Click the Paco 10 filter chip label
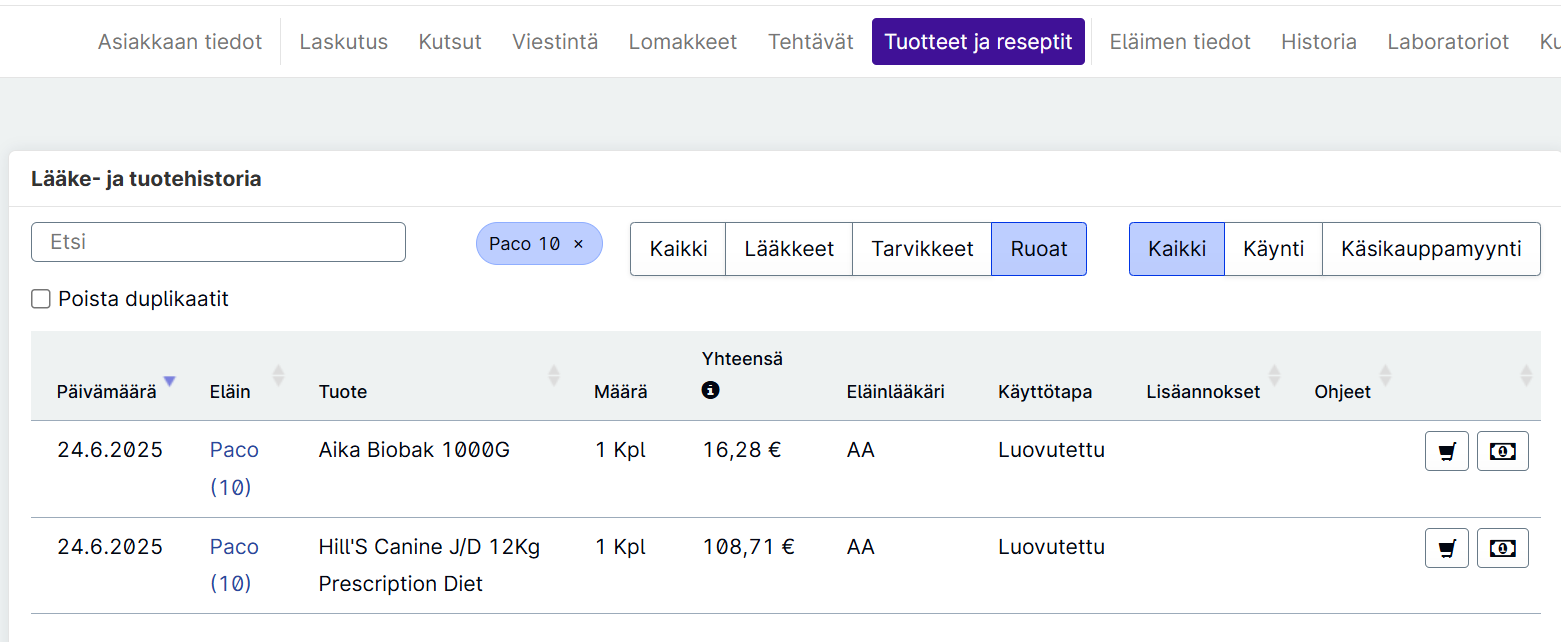 524,244
